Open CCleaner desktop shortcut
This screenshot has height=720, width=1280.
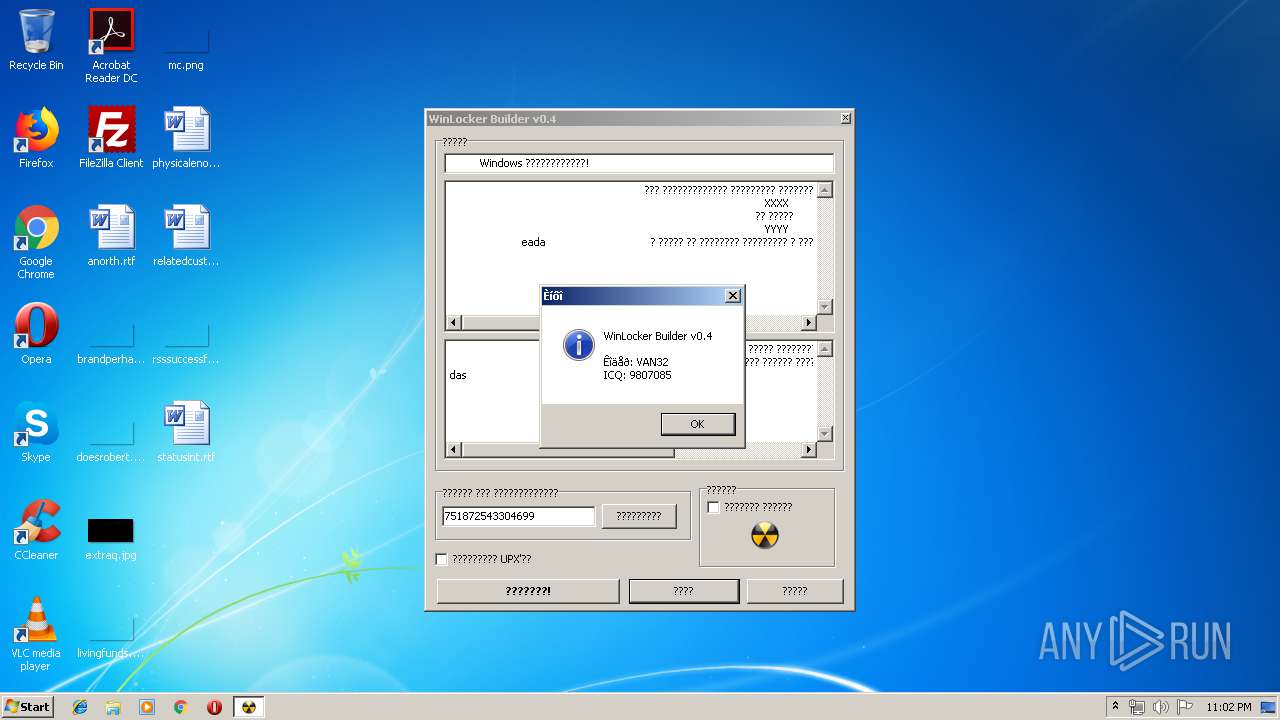point(36,530)
